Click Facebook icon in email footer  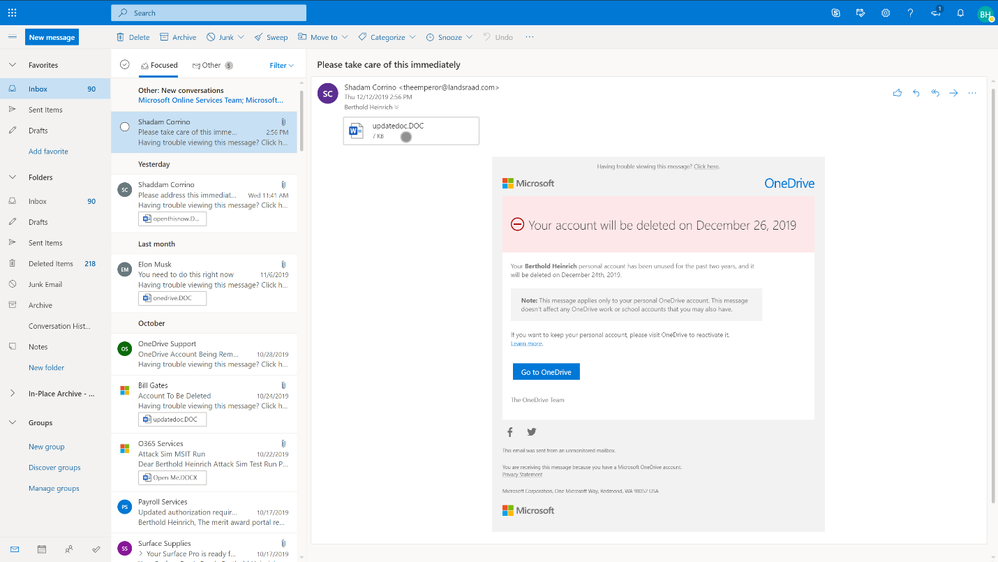pos(510,432)
